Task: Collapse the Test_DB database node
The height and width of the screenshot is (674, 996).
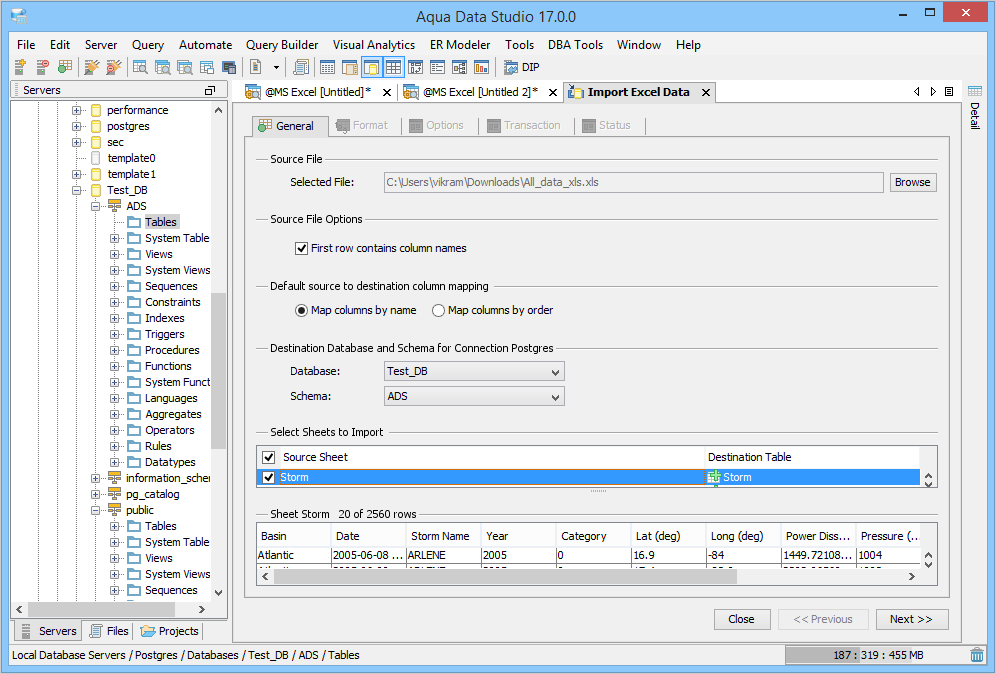Action: coord(76,191)
